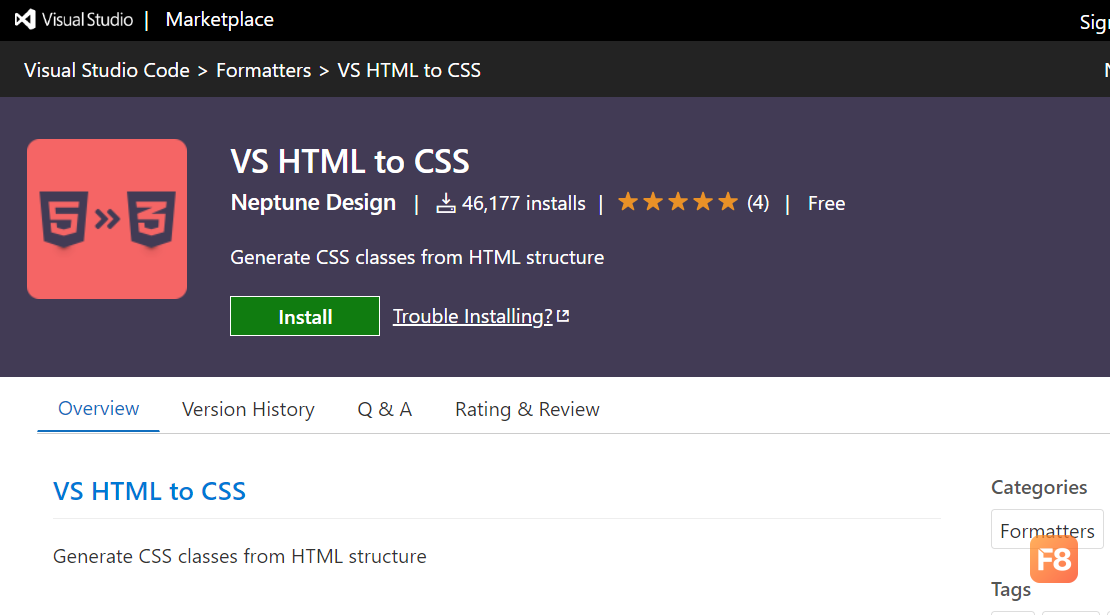
Task: Go to Visual Studio Code breadcrumb
Action: point(107,70)
